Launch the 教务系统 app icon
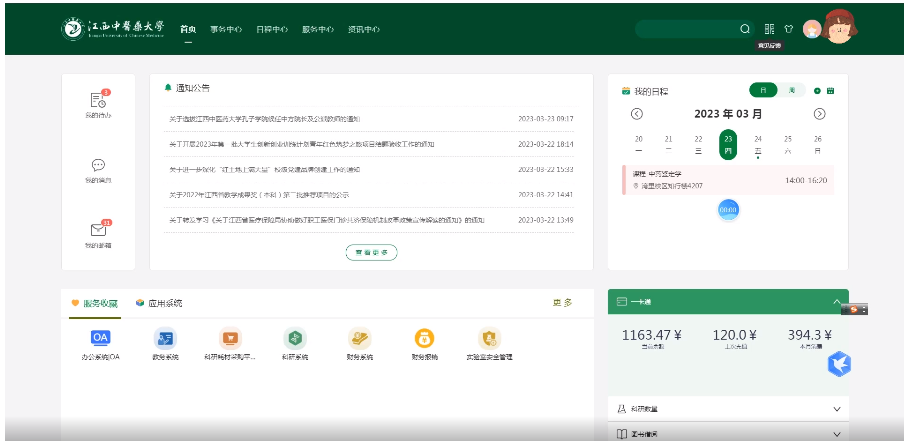This screenshot has width=904, height=441. point(165,338)
